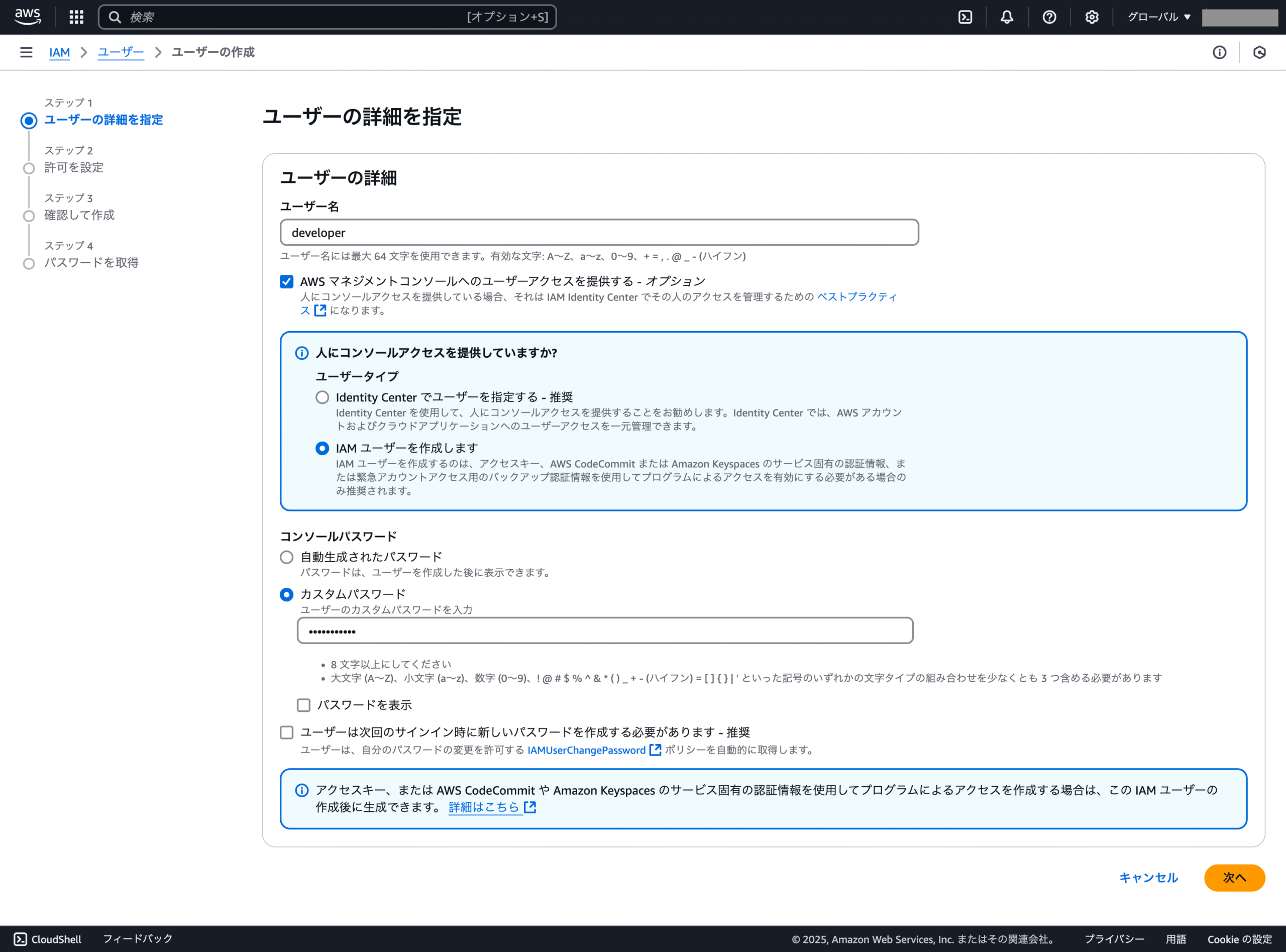Open the services grid menu icon
The image size is (1286, 952).
pyautogui.click(x=76, y=17)
